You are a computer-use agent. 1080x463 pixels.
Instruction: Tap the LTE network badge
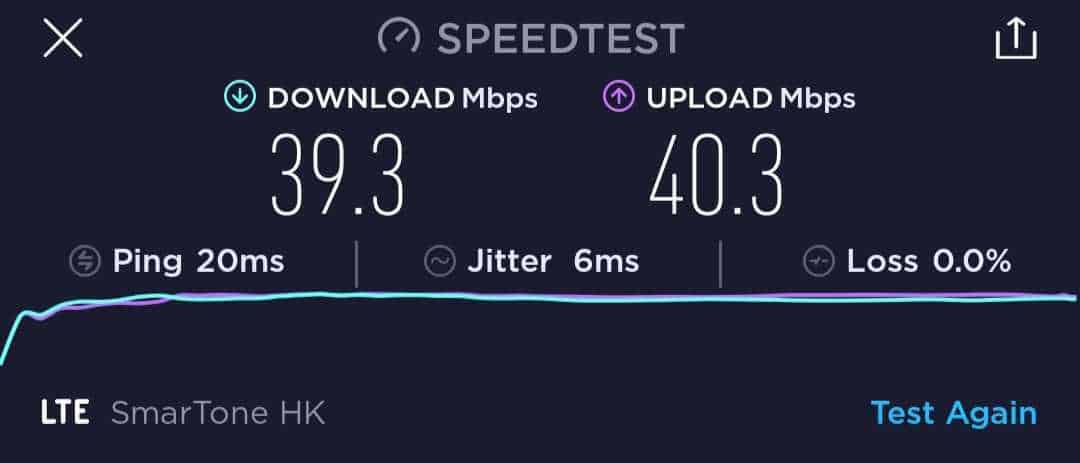click(65, 413)
